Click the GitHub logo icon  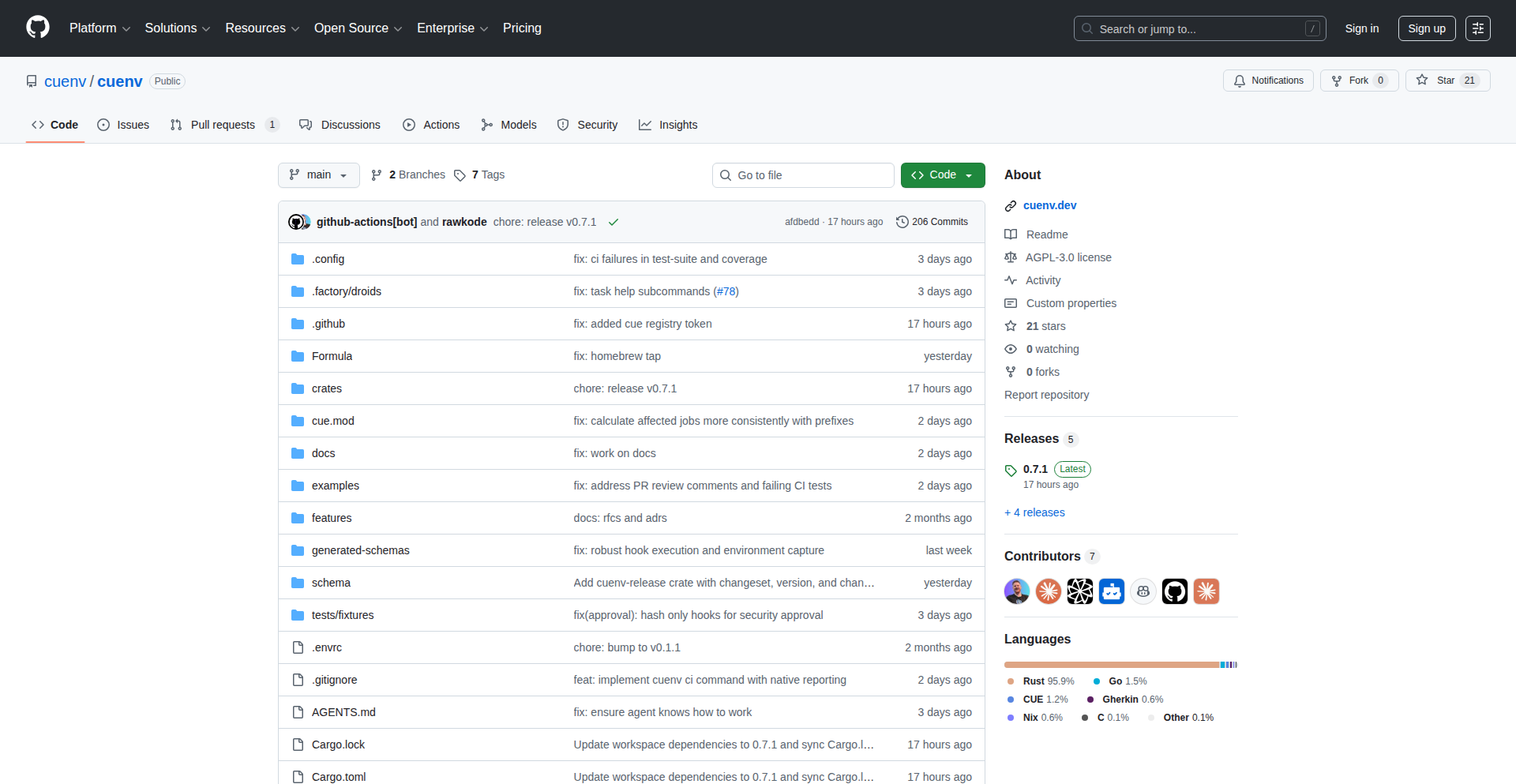point(38,28)
